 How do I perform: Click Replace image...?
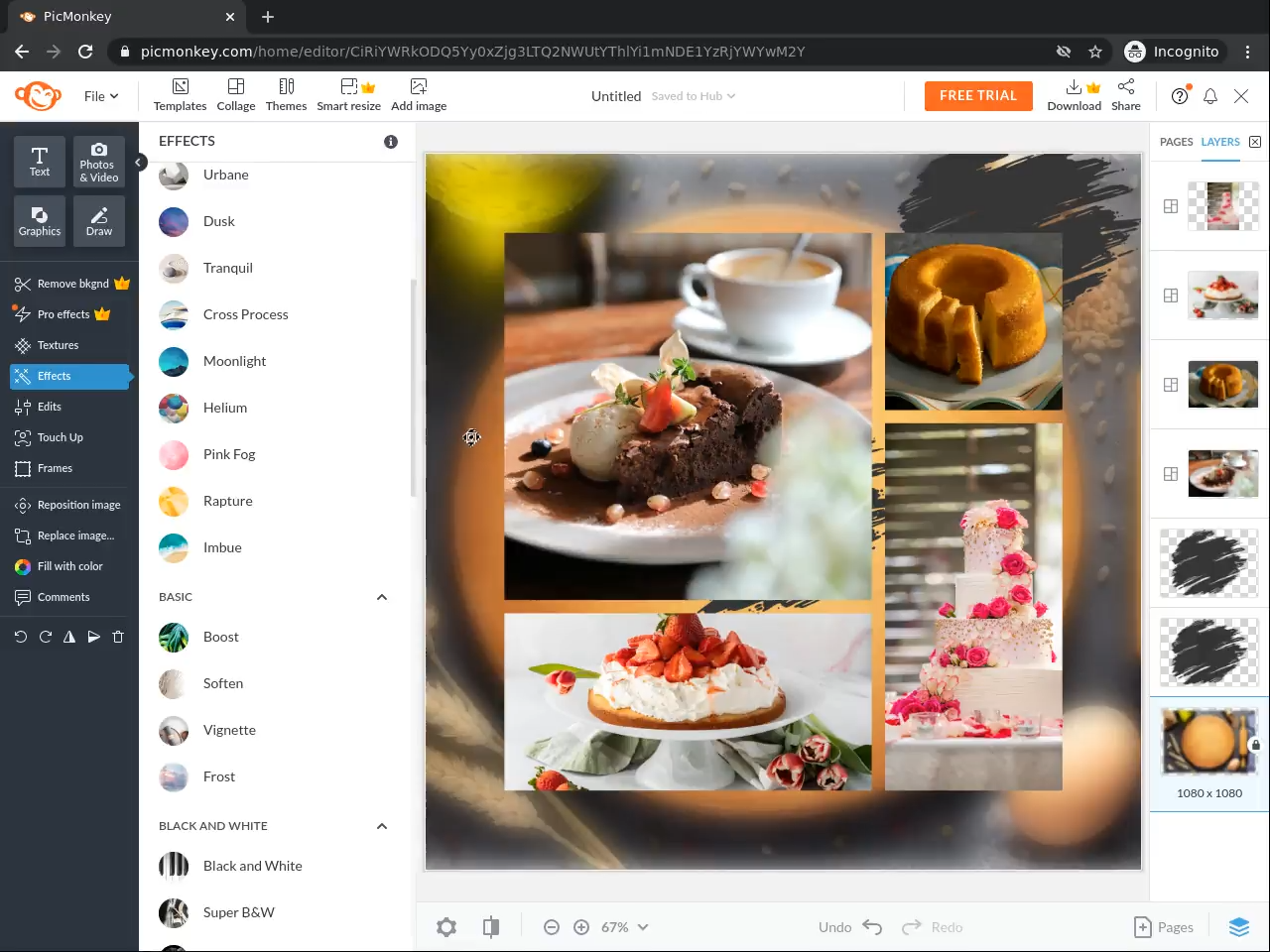[x=64, y=535]
